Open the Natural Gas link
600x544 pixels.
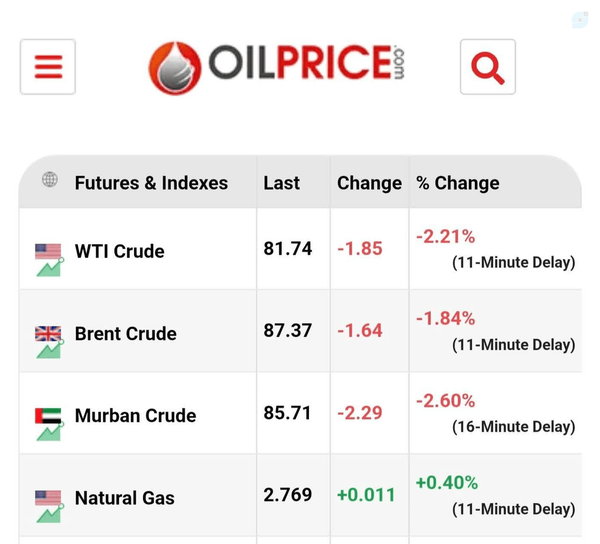[125, 498]
